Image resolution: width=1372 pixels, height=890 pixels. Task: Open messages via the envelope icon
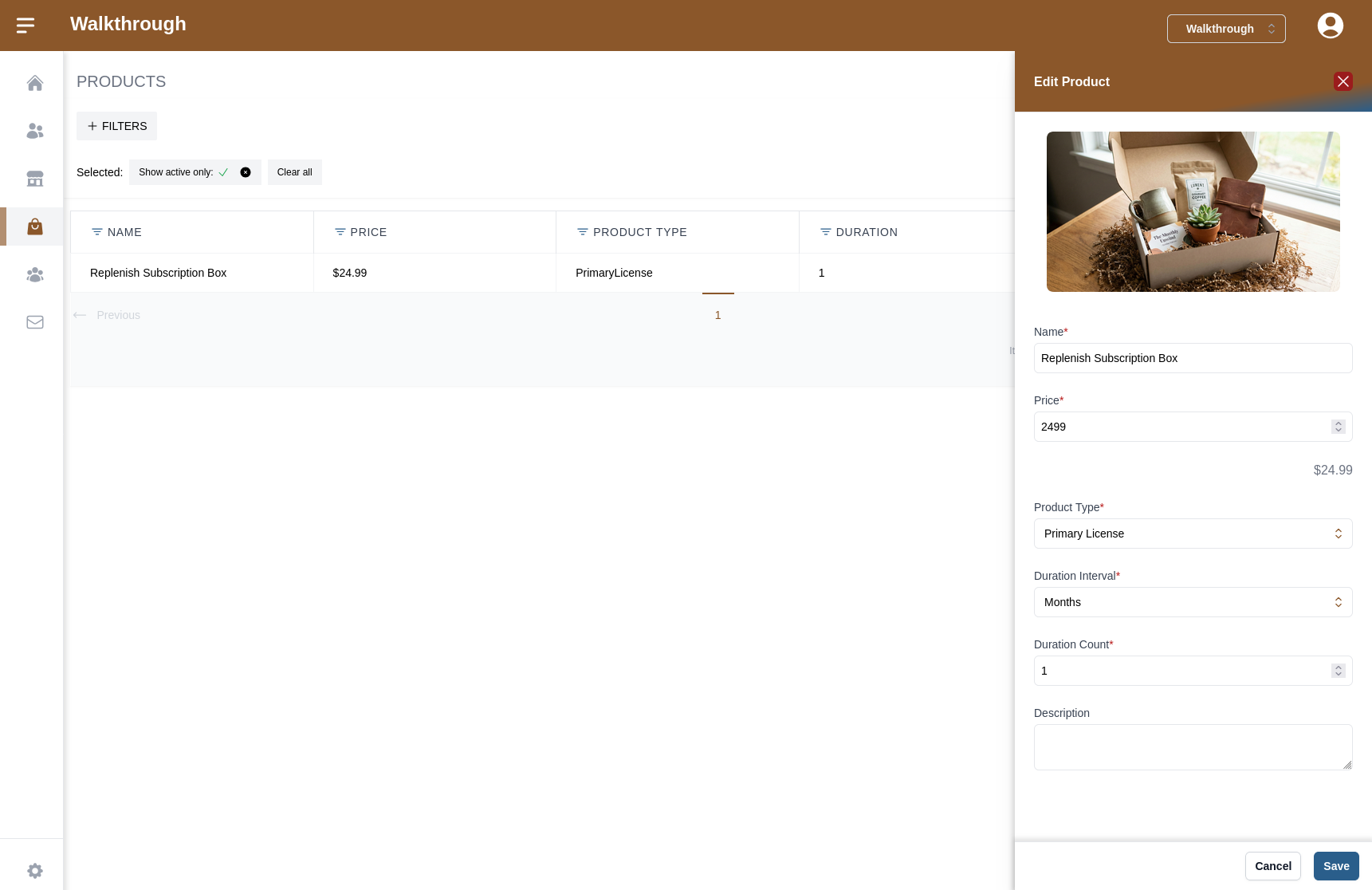pyautogui.click(x=34, y=322)
